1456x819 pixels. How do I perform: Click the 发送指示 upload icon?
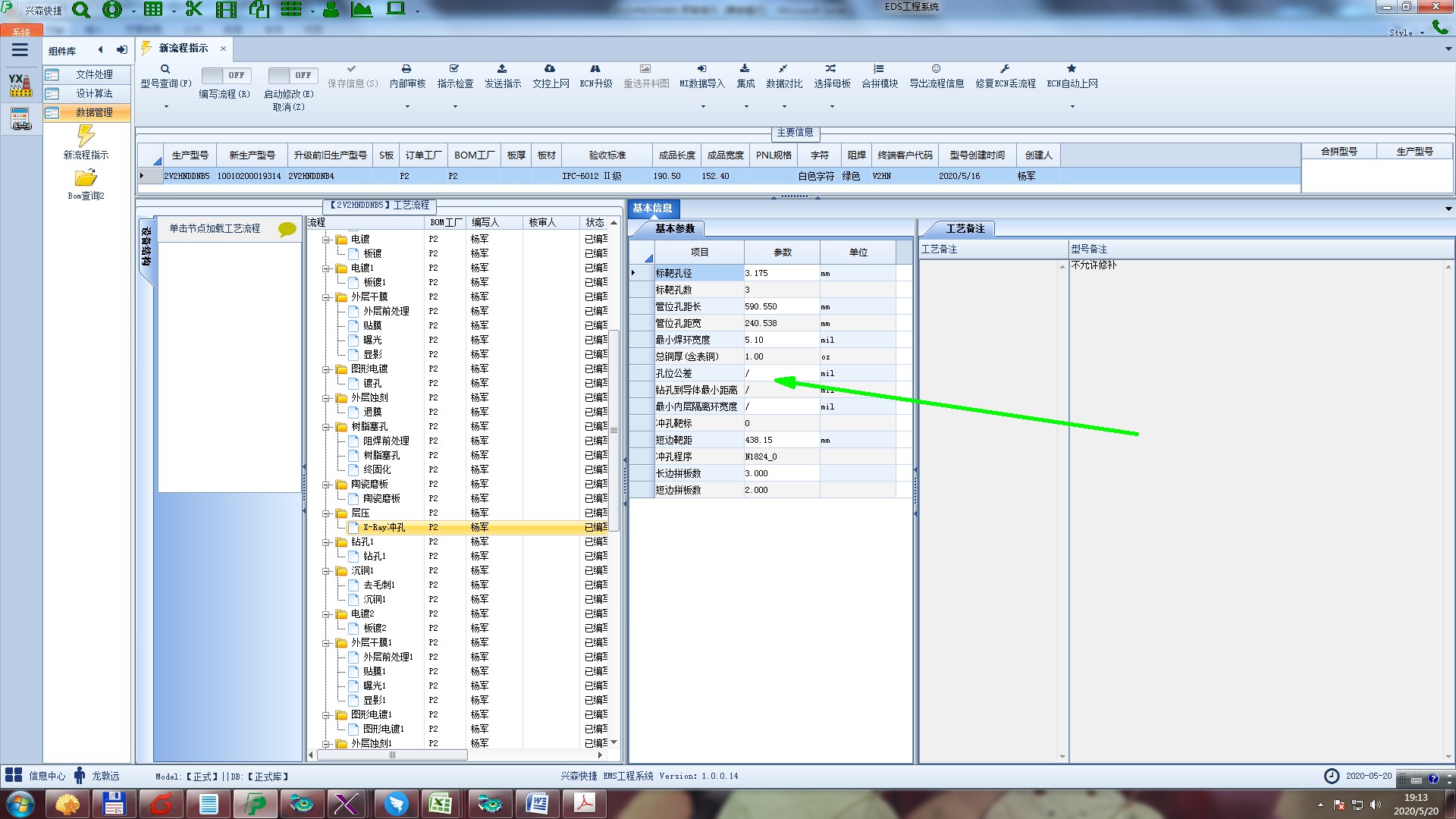click(x=502, y=69)
